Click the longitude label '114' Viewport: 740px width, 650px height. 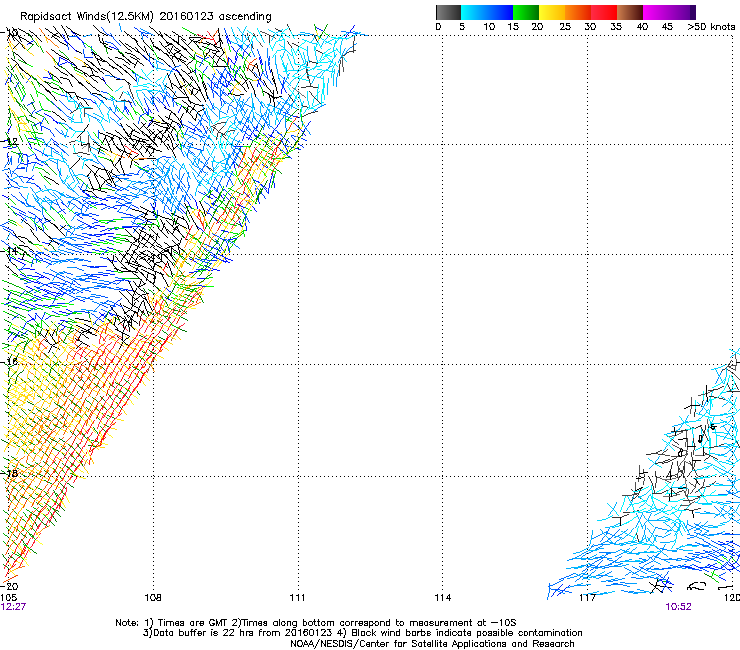click(442, 598)
